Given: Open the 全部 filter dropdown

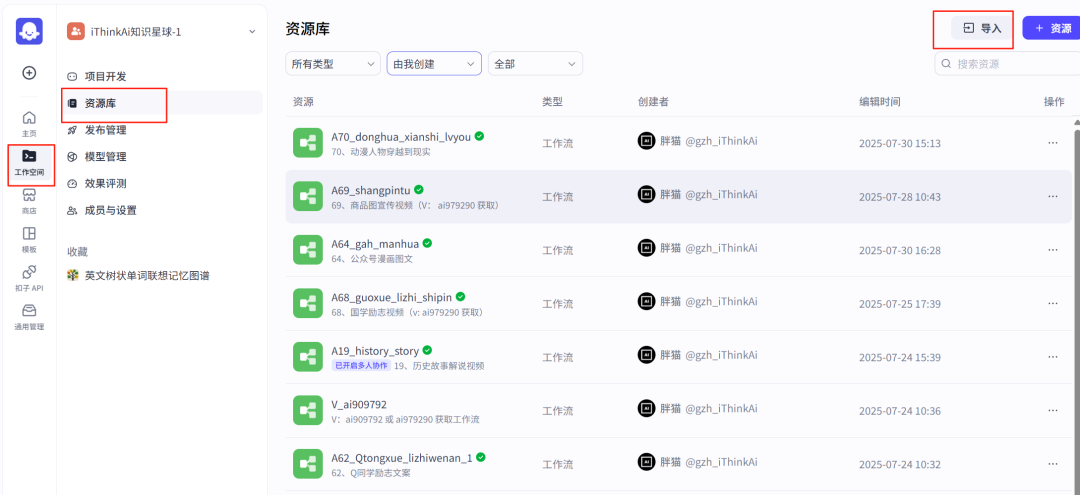Looking at the screenshot, I should coord(535,63).
